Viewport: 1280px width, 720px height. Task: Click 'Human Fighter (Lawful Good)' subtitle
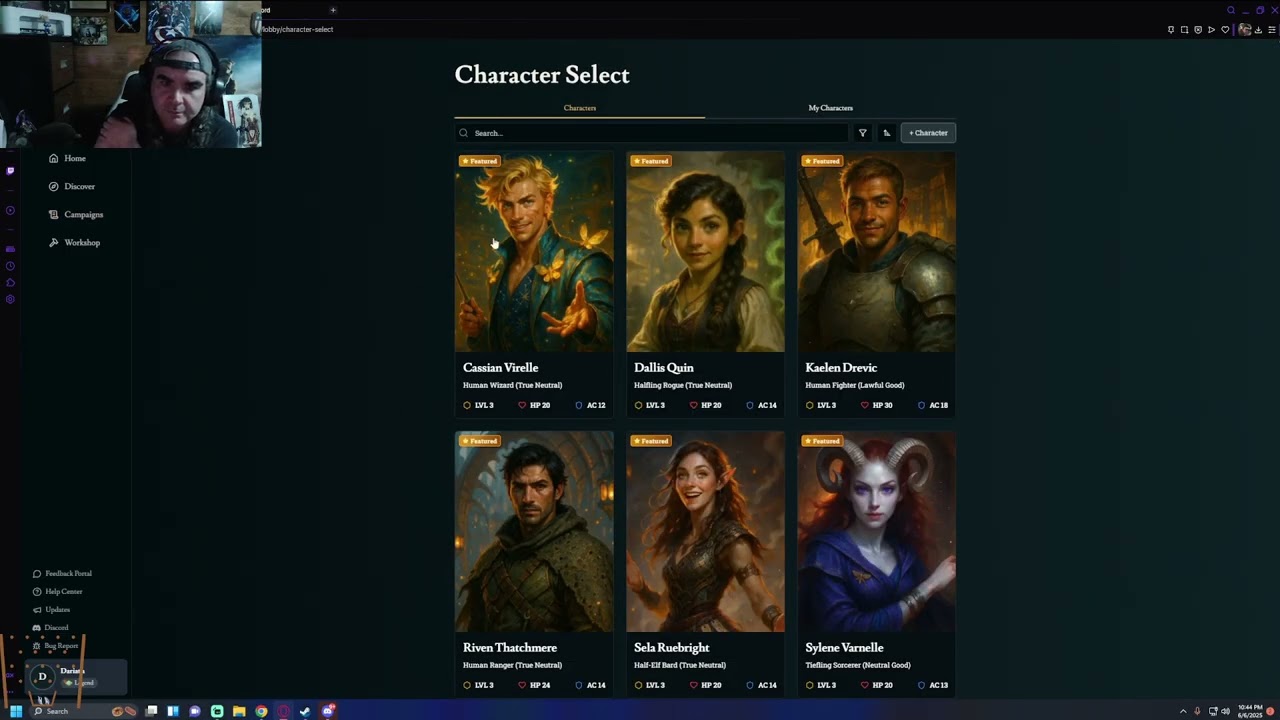coord(854,385)
